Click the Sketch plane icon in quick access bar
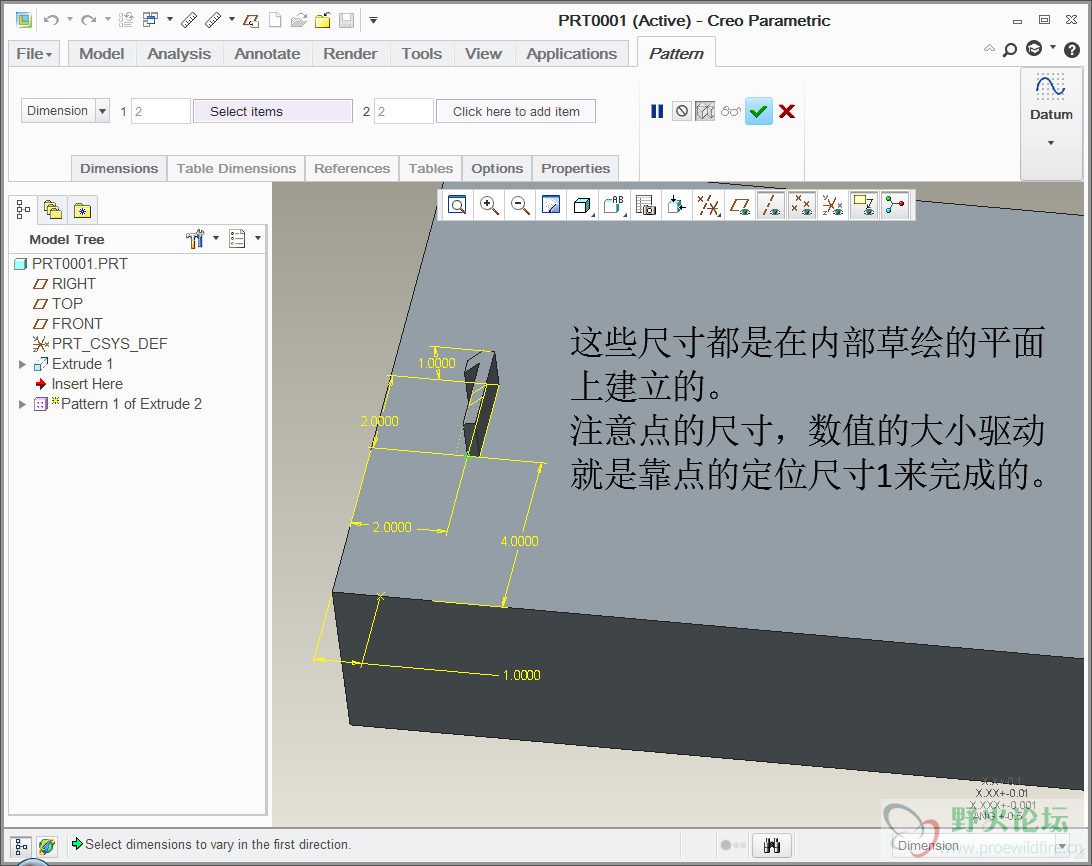The width and height of the screenshot is (1092, 866). [x=251, y=20]
